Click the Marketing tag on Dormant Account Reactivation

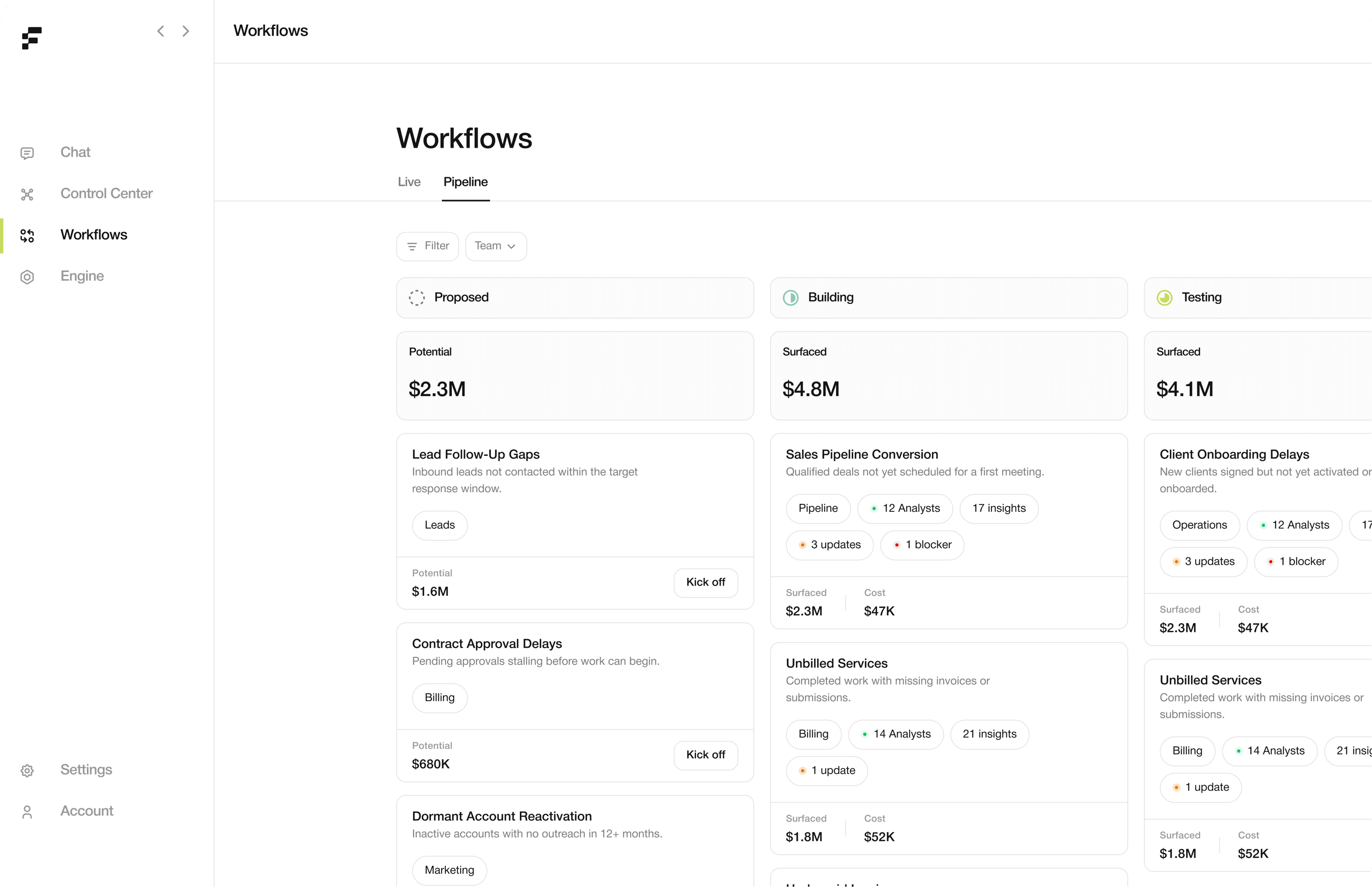(x=449, y=870)
